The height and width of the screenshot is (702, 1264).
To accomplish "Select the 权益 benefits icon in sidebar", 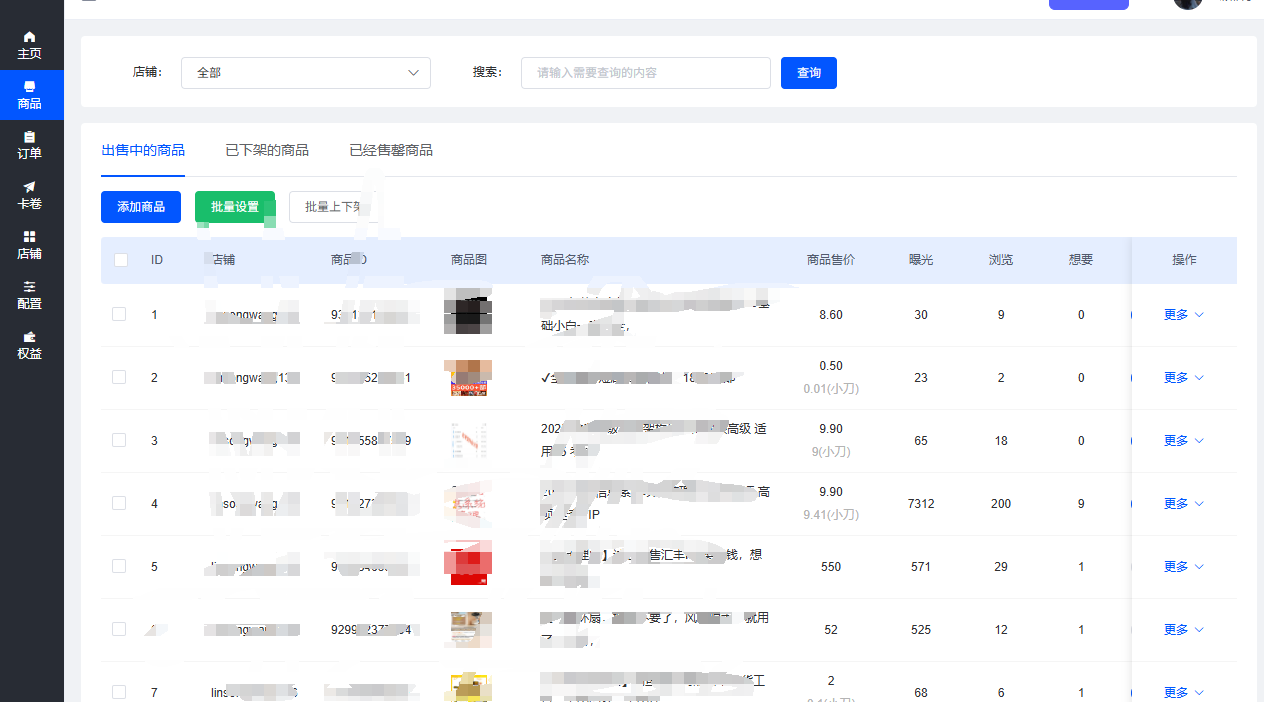I will [x=30, y=347].
